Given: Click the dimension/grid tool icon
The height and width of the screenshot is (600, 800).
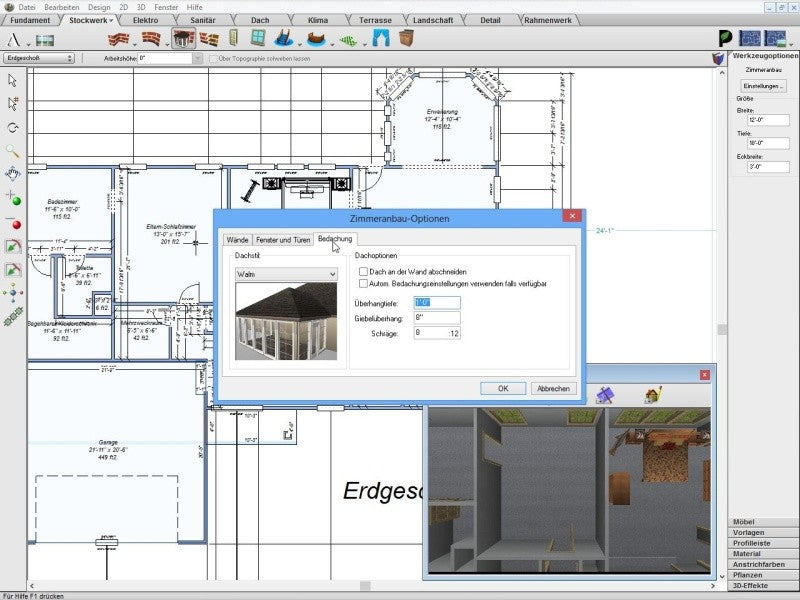Looking at the screenshot, I should [x=45, y=40].
